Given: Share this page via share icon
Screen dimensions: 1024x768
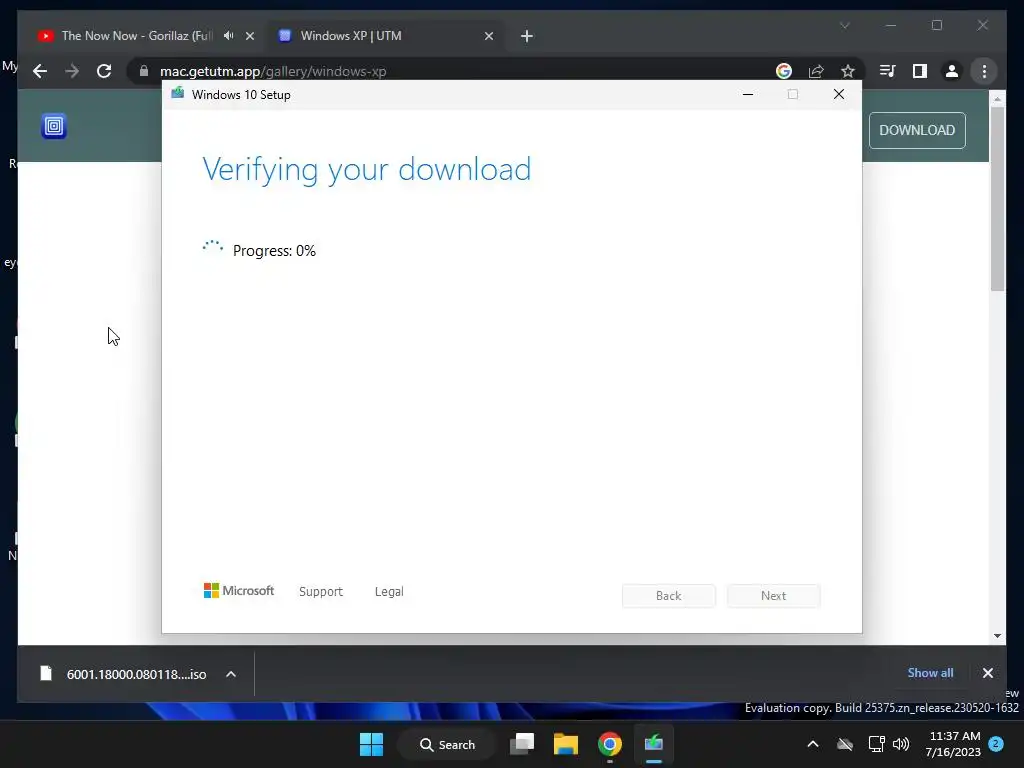Looking at the screenshot, I should (816, 71).
